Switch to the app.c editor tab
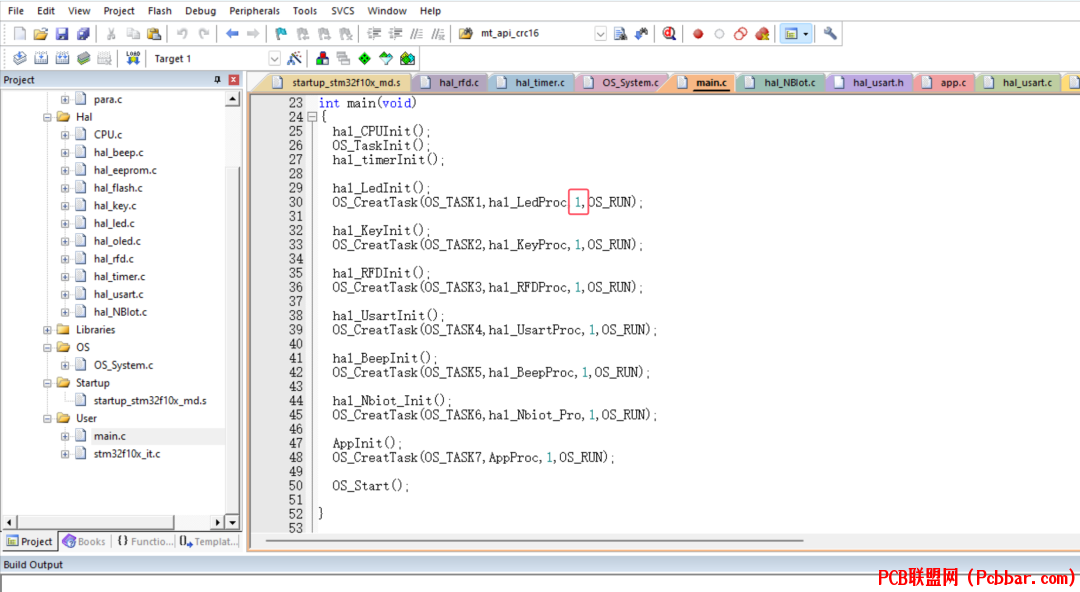Viewport: 1080px width, 592px height. click(946, 83)
